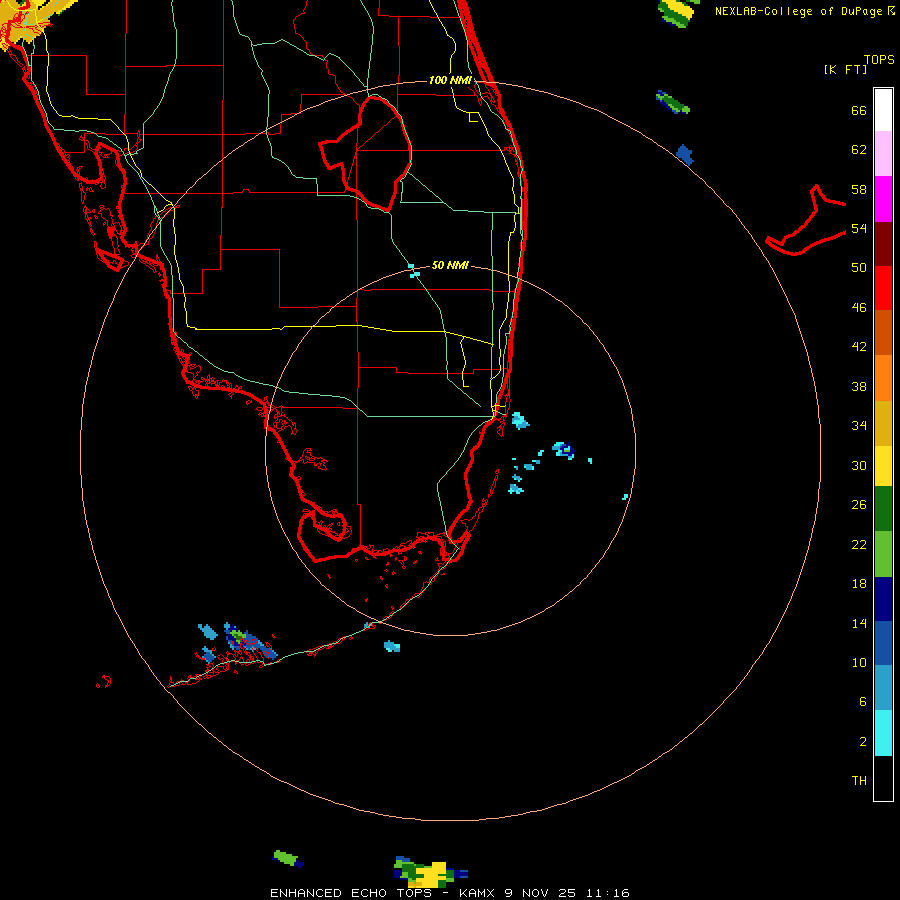
Task: Click the TOPS legend title
Action: tap(879, 59)
